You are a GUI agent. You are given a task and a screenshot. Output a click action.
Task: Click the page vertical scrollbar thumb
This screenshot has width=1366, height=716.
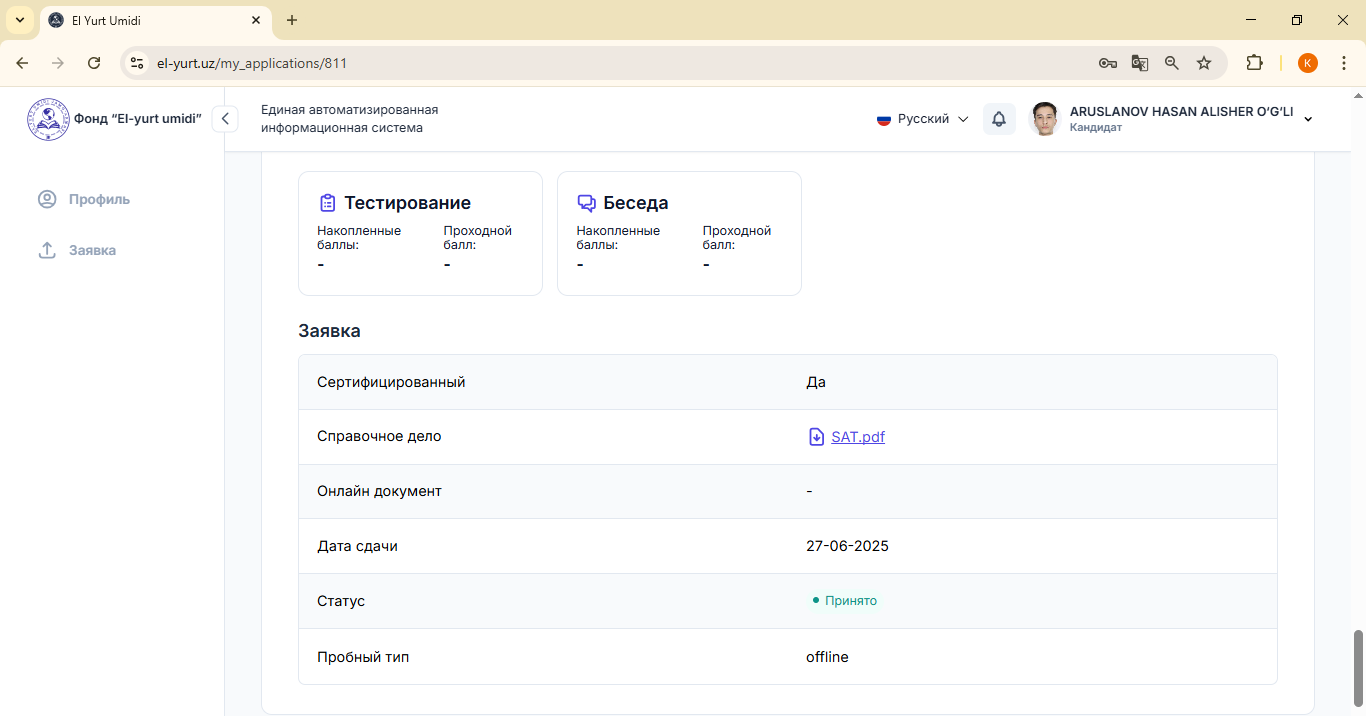point(1358,668)
